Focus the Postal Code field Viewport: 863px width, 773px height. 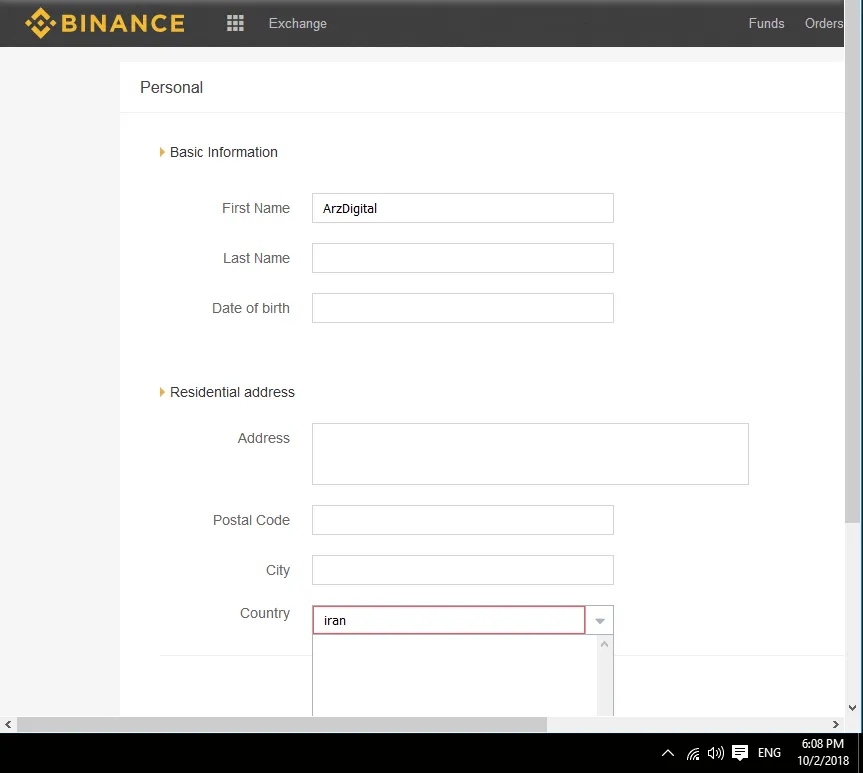pos(462,520)
